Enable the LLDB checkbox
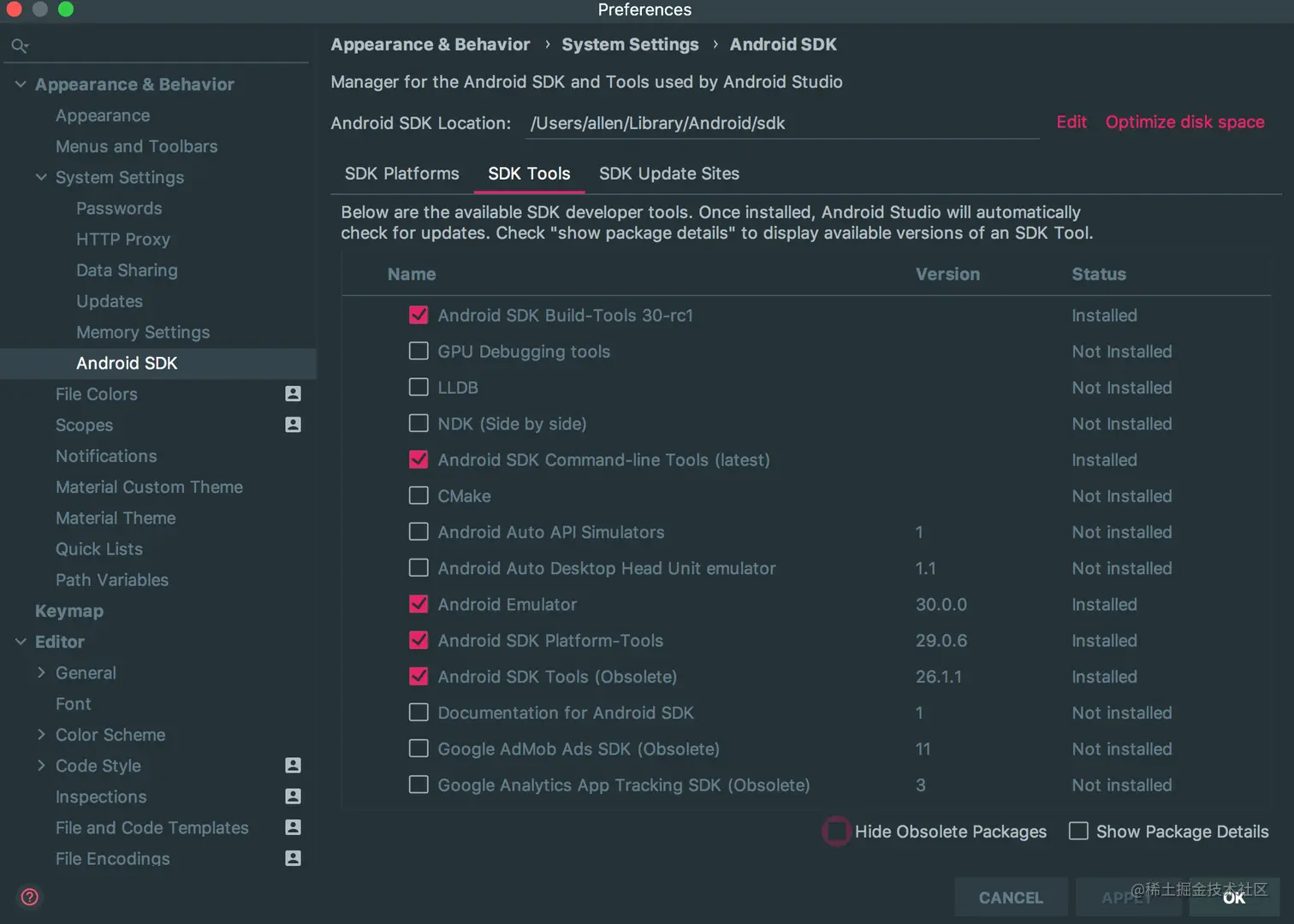Screen dimensions: 1294x924 [418, 387]
